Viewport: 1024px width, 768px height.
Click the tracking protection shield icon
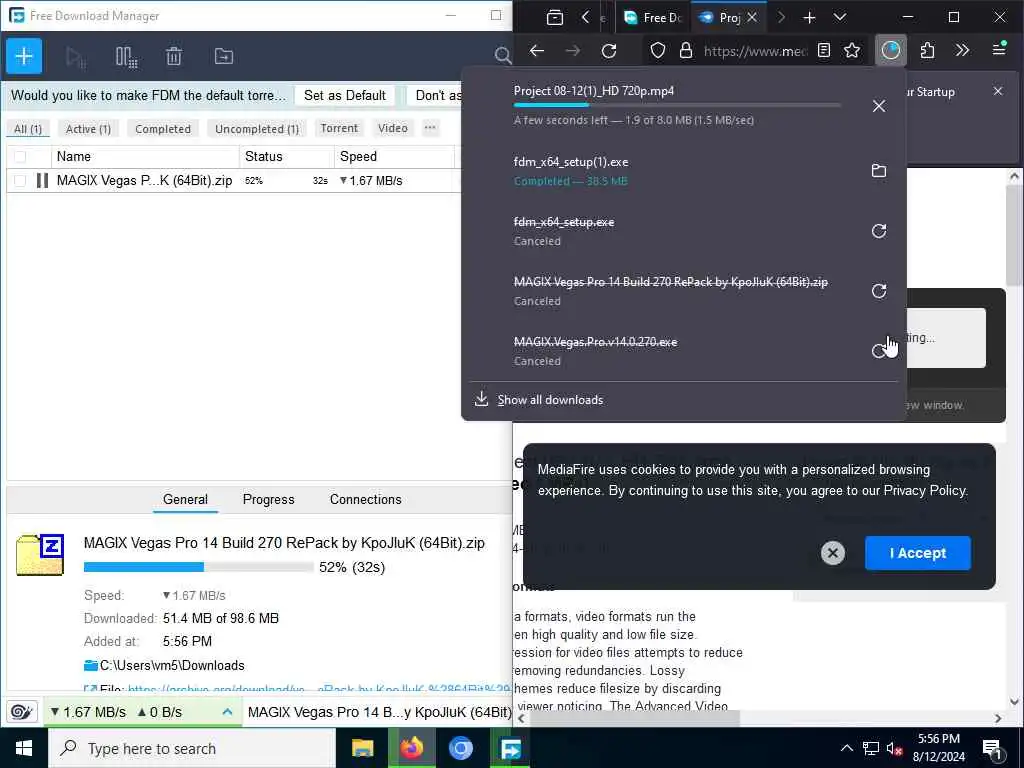[658, 51]
